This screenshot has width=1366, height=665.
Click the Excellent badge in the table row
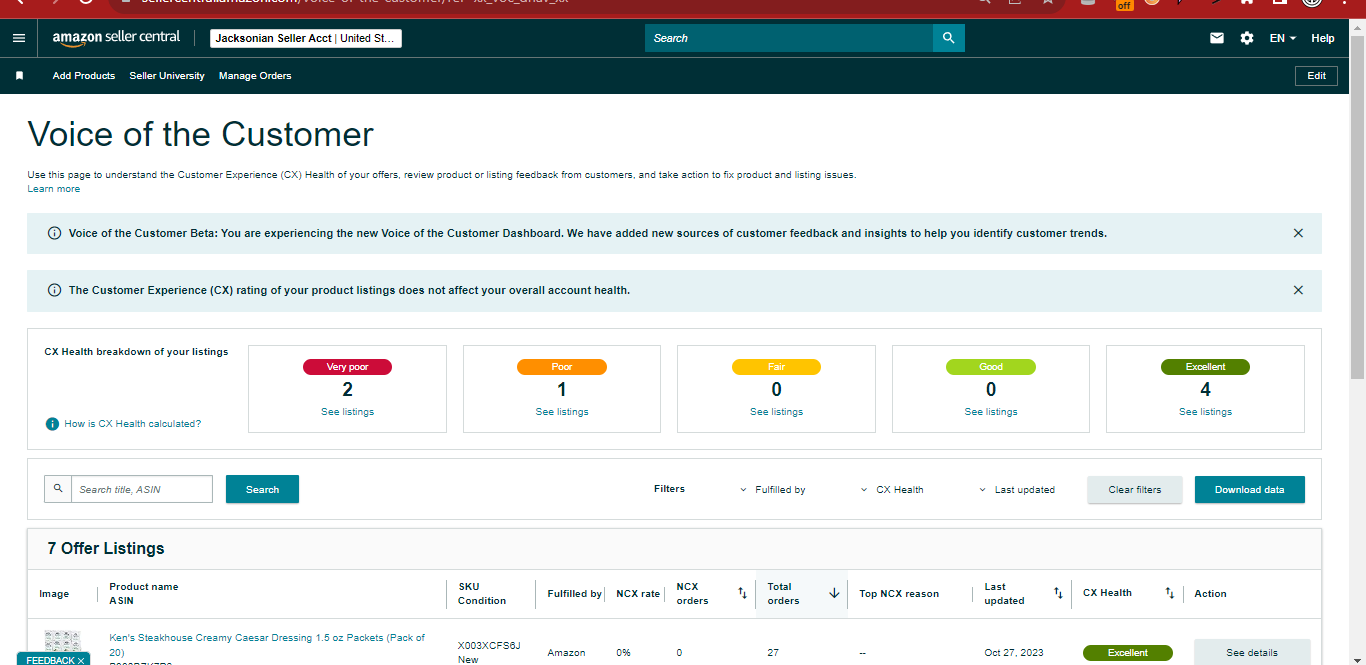1128,653
